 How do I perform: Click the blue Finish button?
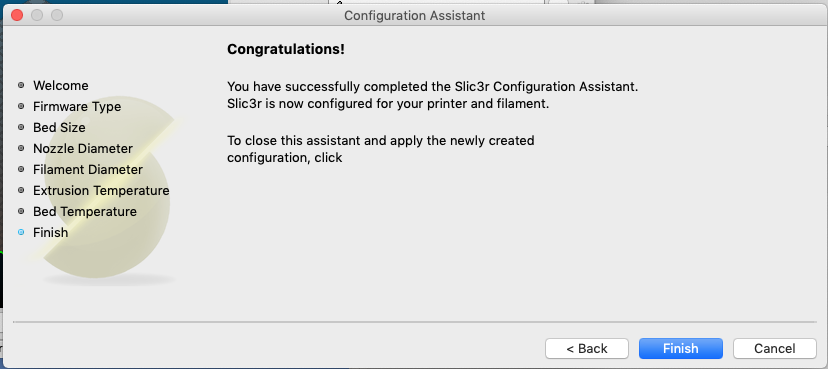click(681, 348)
